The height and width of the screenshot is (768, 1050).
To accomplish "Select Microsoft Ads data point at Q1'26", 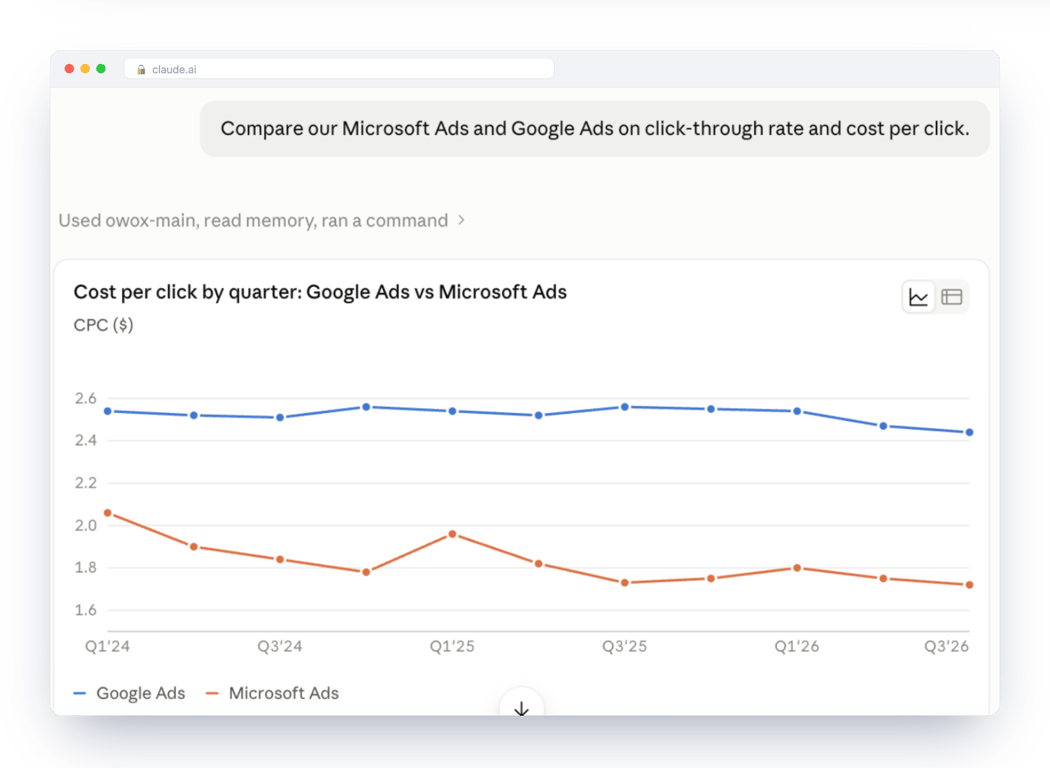I will tap(797, 568).
